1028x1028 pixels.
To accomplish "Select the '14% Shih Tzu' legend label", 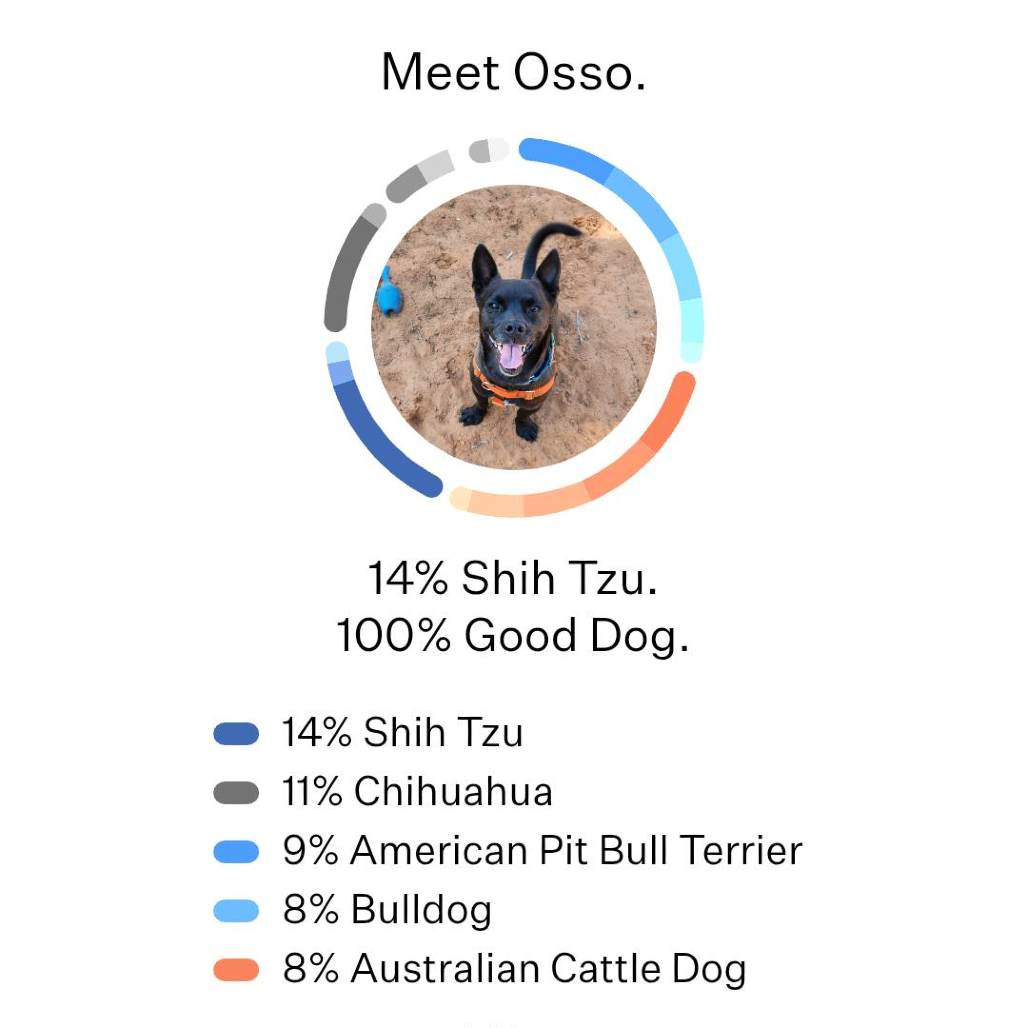I will (403, 733).
